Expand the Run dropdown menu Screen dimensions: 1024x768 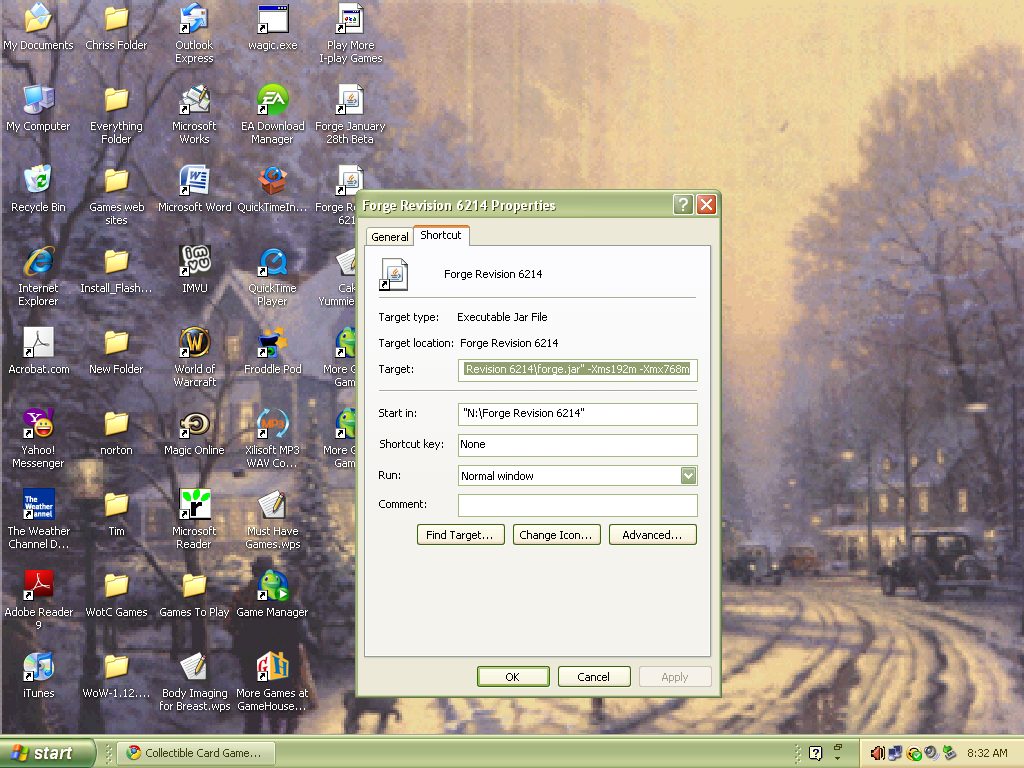click(688, 476)
